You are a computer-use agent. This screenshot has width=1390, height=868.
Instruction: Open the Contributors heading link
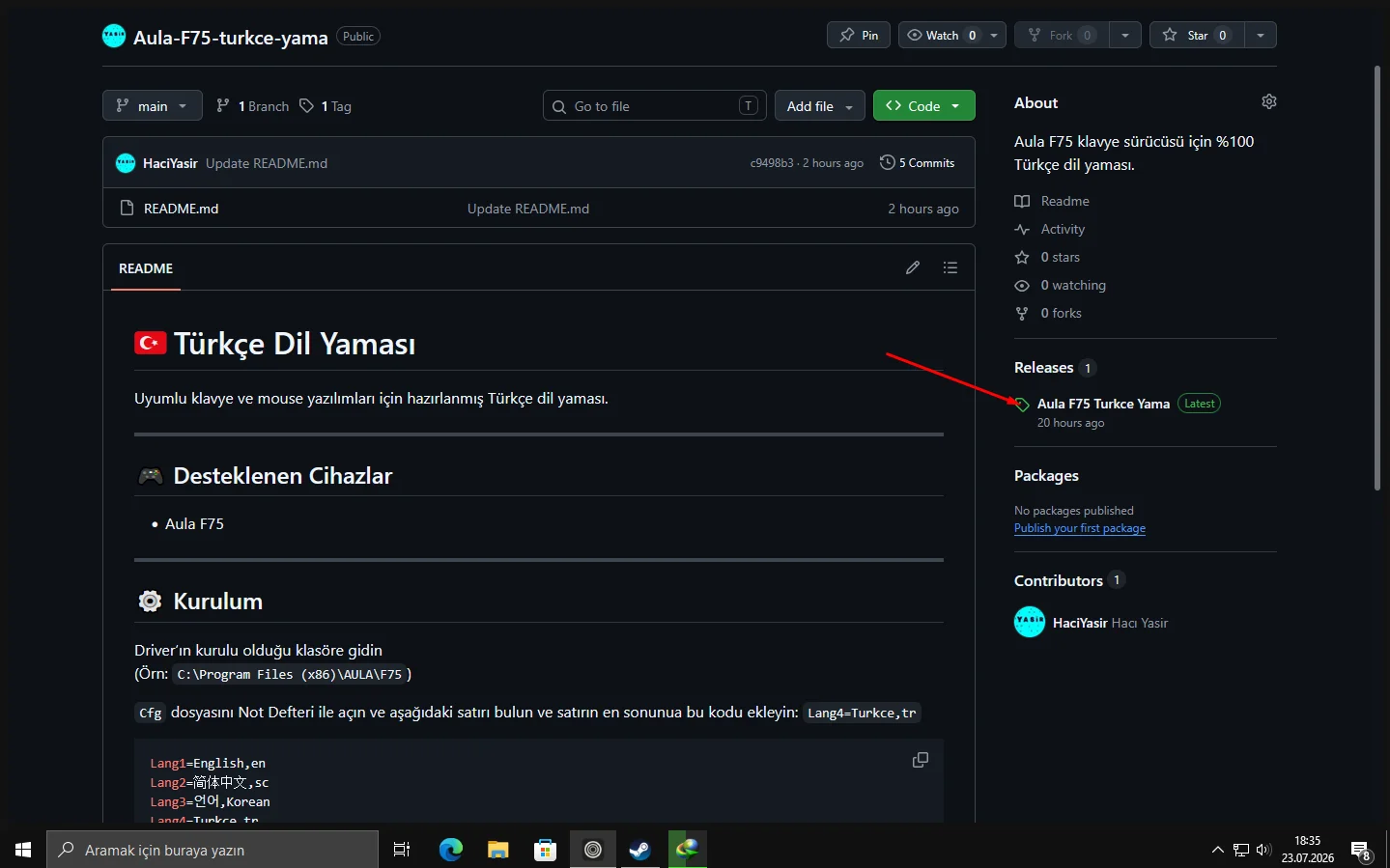(1059, 580)
